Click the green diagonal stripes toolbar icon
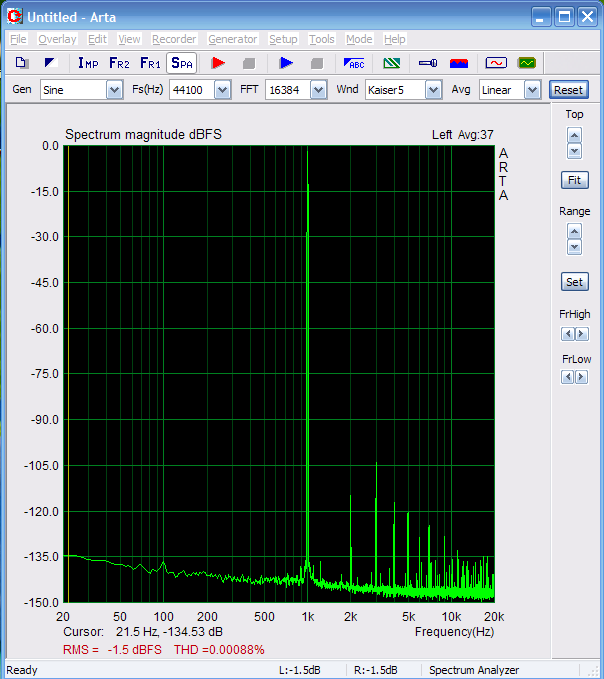 [x=392, y=63]
